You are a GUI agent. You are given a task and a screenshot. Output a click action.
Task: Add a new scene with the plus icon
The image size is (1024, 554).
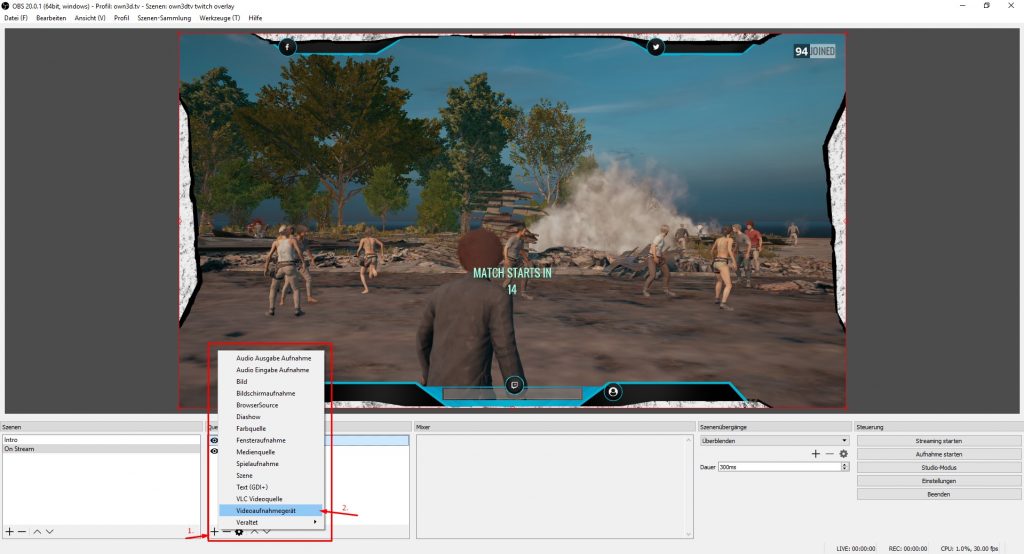pos(9,531)
